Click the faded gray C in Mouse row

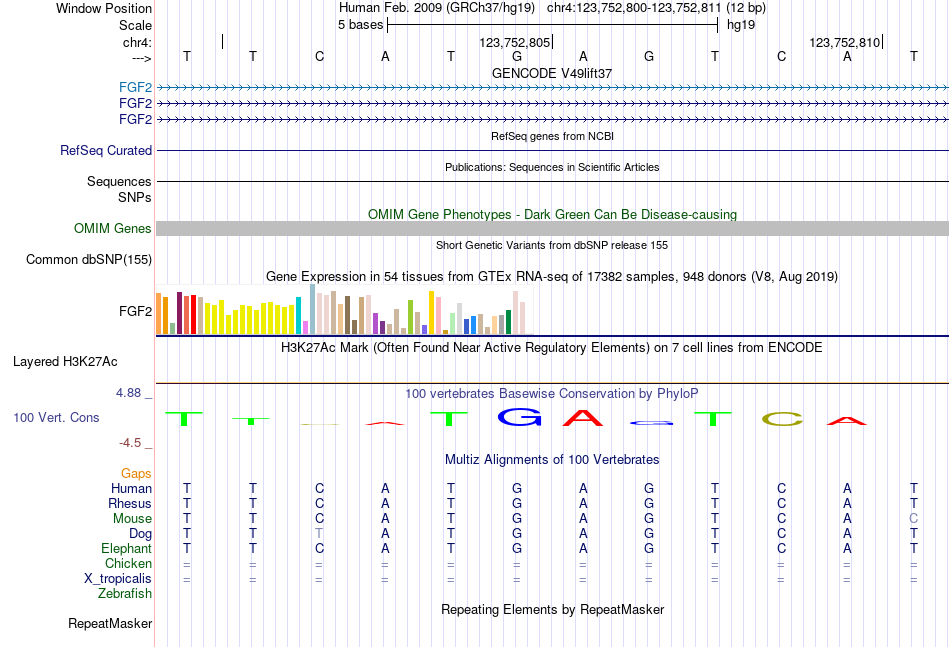point(914,519)
